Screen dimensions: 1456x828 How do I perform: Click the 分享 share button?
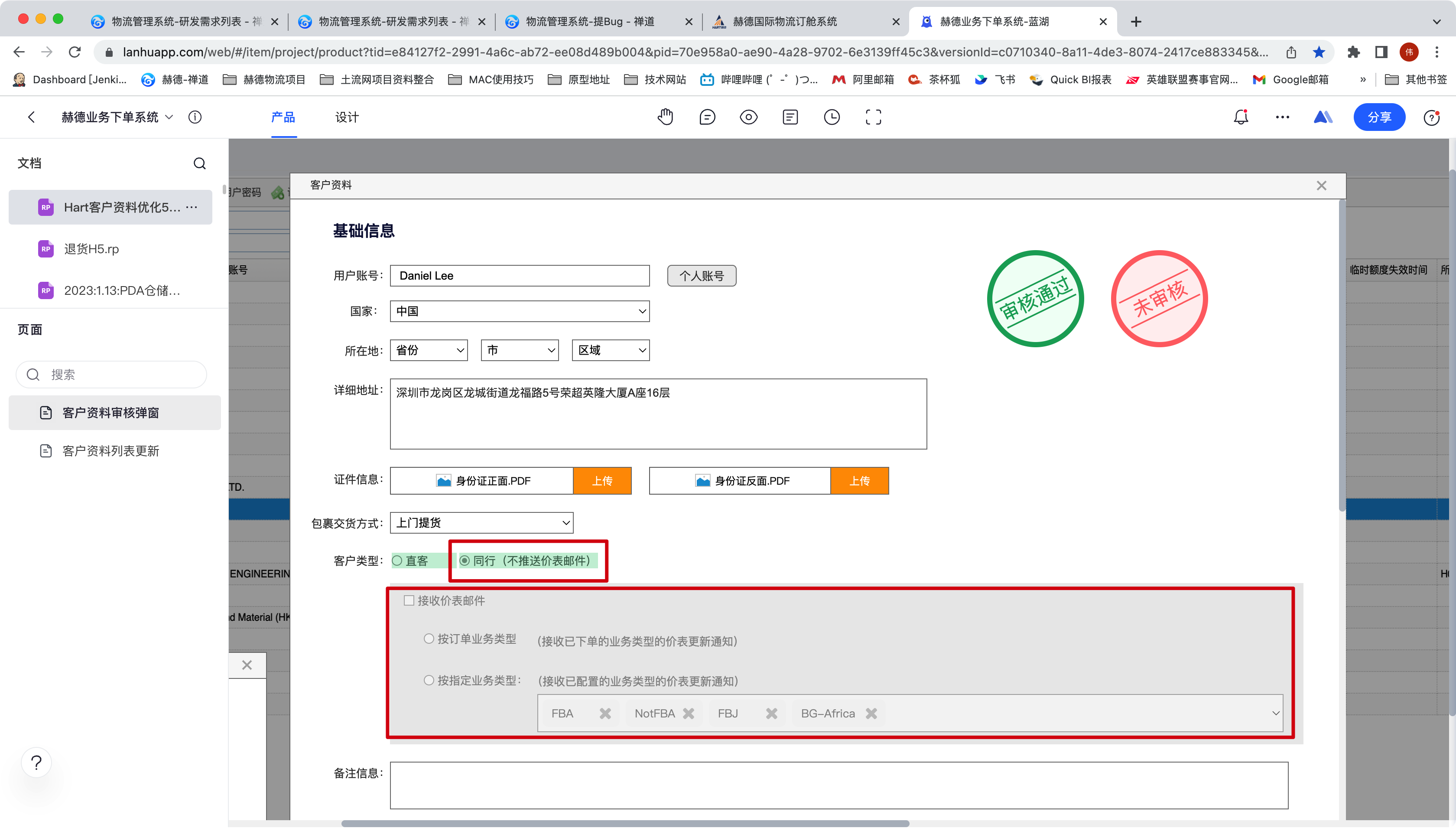(1380, 117)
